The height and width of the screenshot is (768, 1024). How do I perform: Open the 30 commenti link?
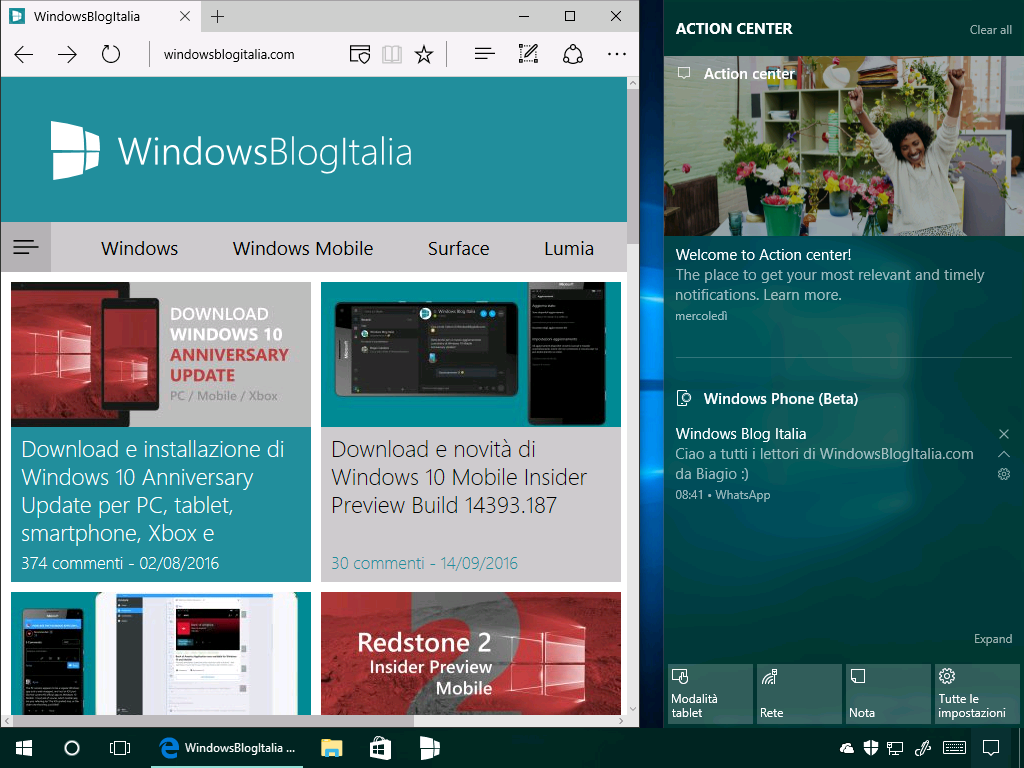(x=377, y=563)
